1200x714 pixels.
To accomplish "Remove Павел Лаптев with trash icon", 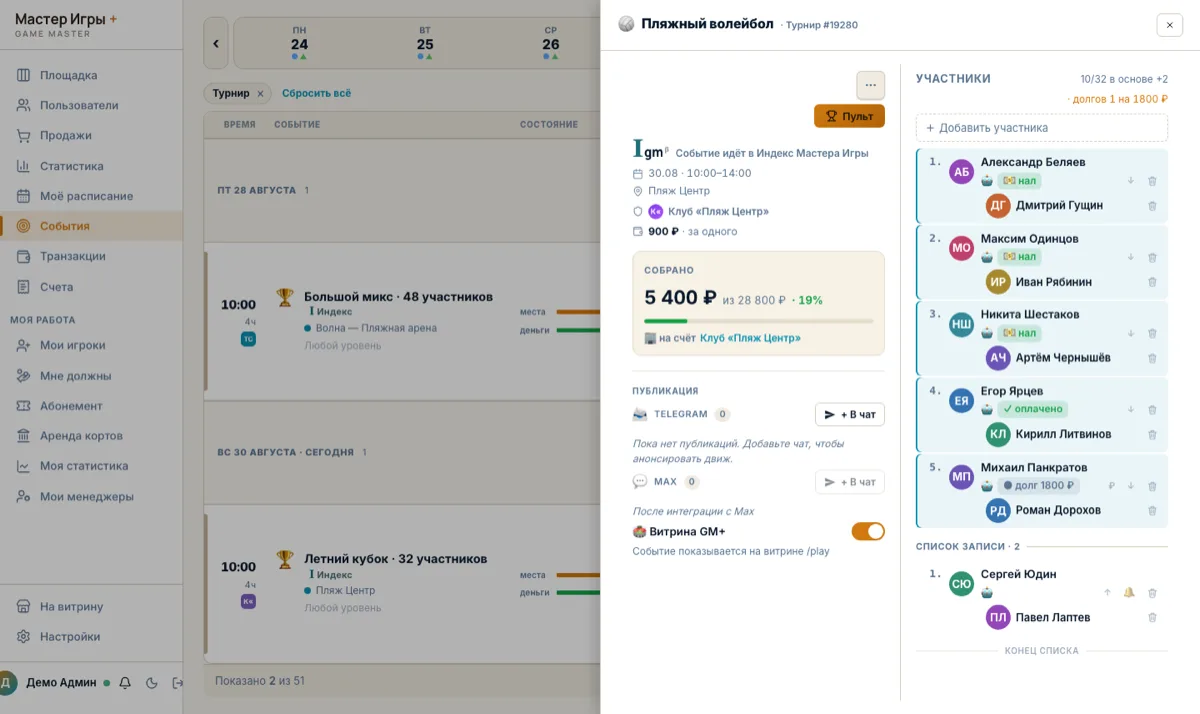I will point(1152,617).
